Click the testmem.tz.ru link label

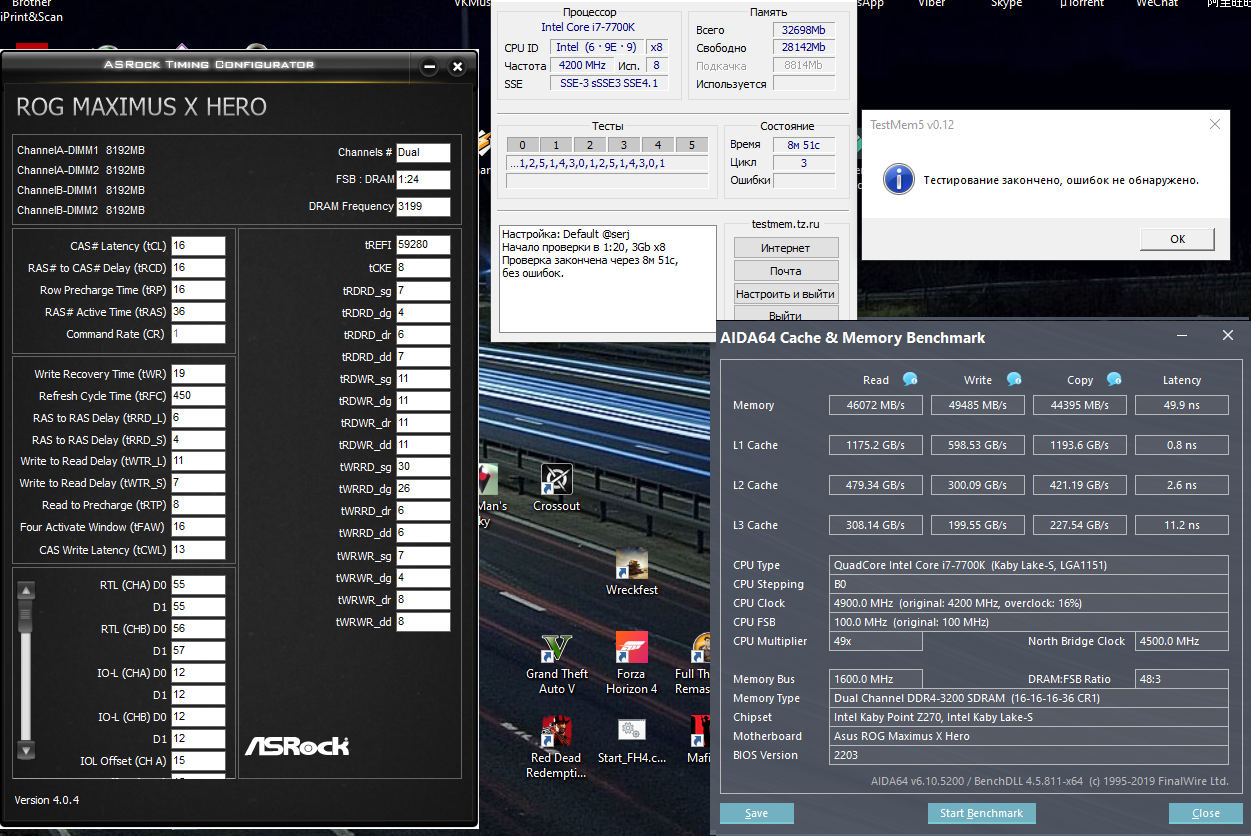tap(786, 224)
